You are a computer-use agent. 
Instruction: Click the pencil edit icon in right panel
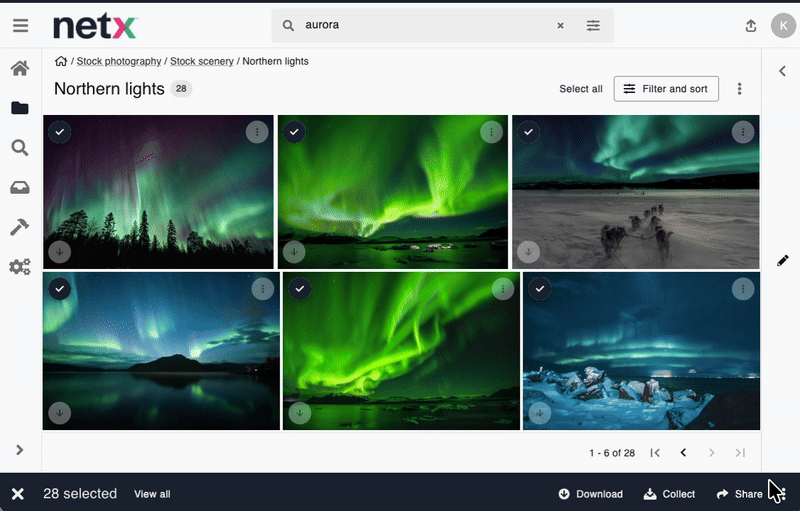click(x=782, y=260)
